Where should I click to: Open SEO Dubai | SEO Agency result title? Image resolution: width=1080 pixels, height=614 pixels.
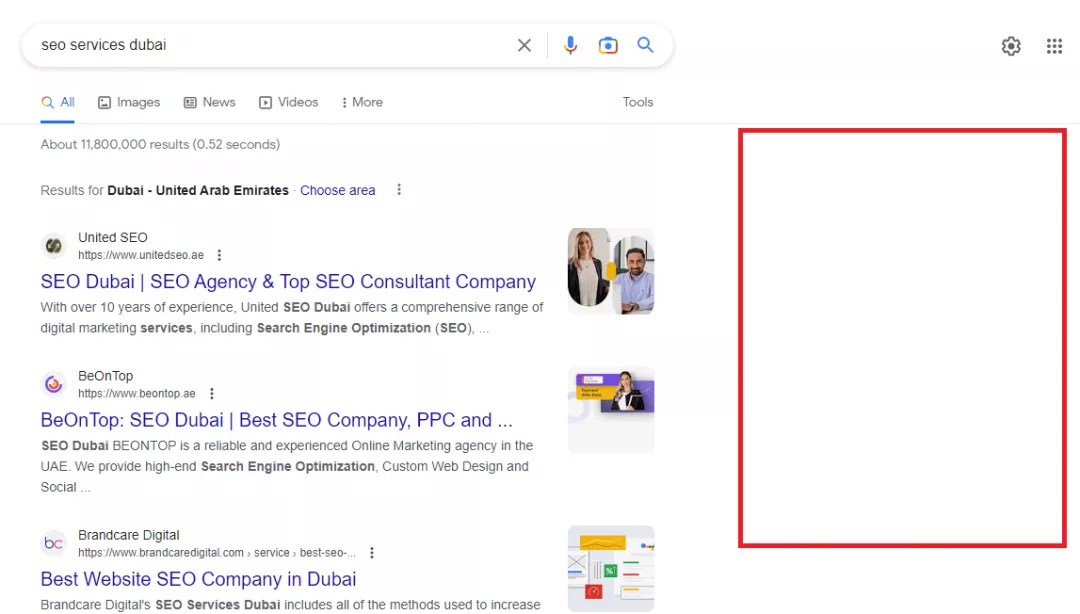pyautogui.click(x=288, y=281)
